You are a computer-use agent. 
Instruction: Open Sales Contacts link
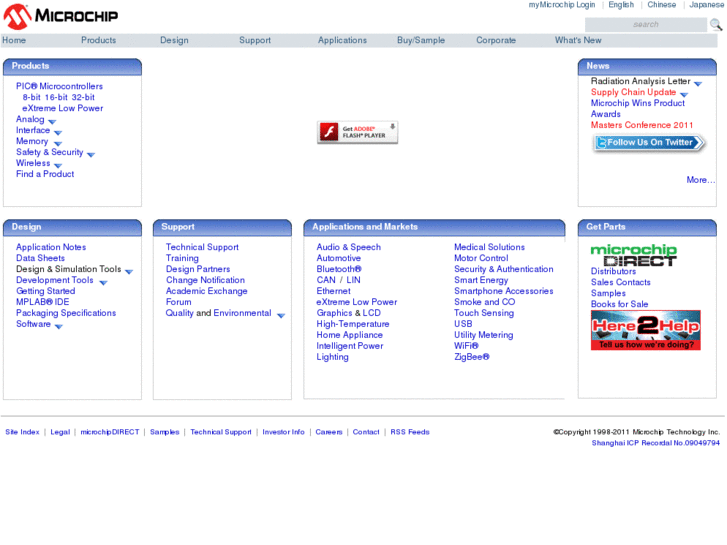[620, 282]
